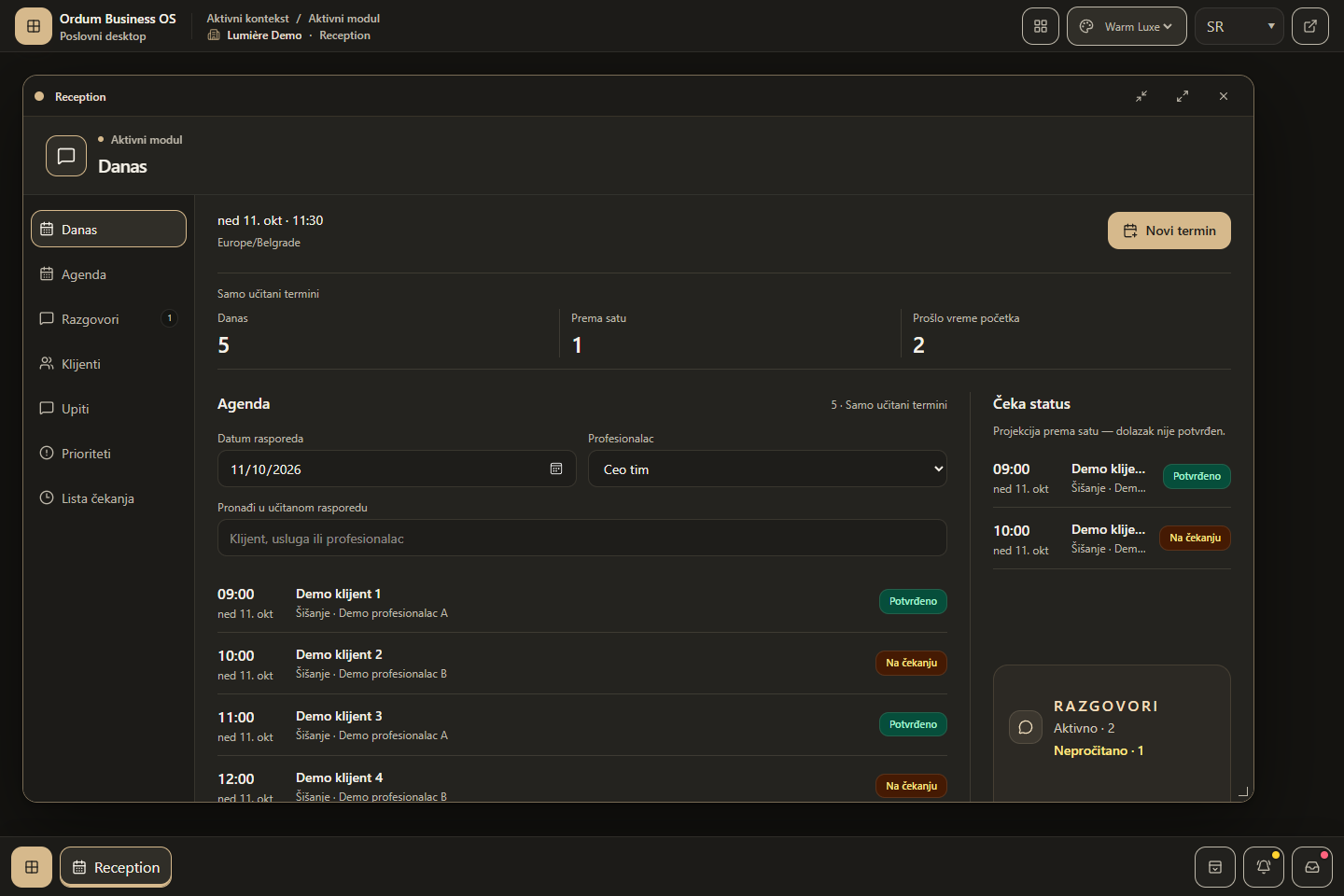Image resolution: width=1344 pixels, height=896 pixels.
Task: Select the 10:00 entry in Čeka status
Action: point(1112,539)
